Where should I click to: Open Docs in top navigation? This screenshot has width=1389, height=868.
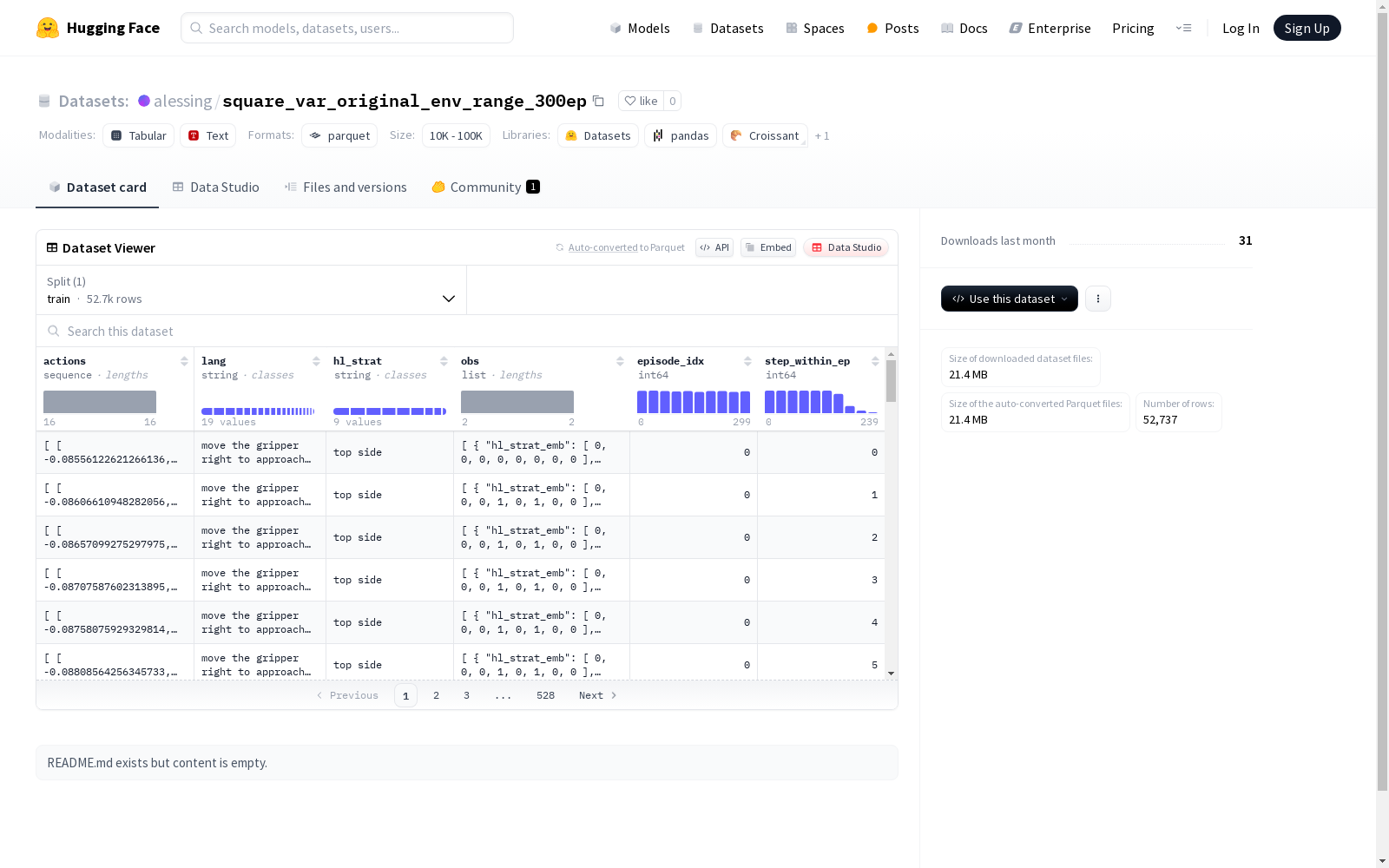[964, 28]
